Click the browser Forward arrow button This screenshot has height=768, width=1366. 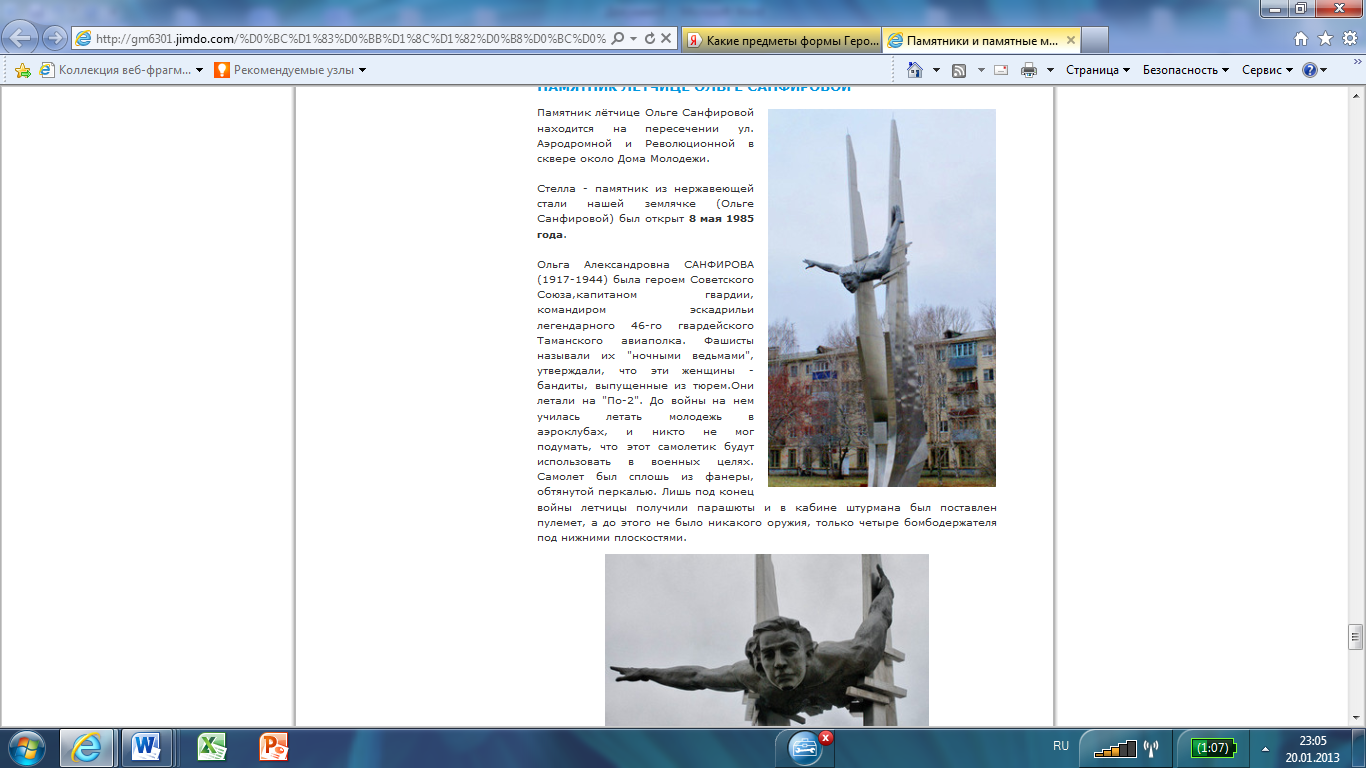tap(55, 38)
